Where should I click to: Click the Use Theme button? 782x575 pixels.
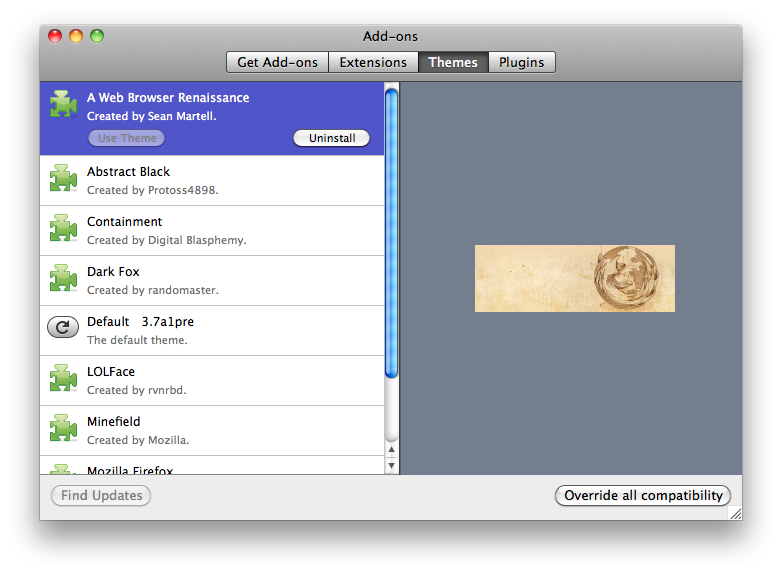[127, 138]
